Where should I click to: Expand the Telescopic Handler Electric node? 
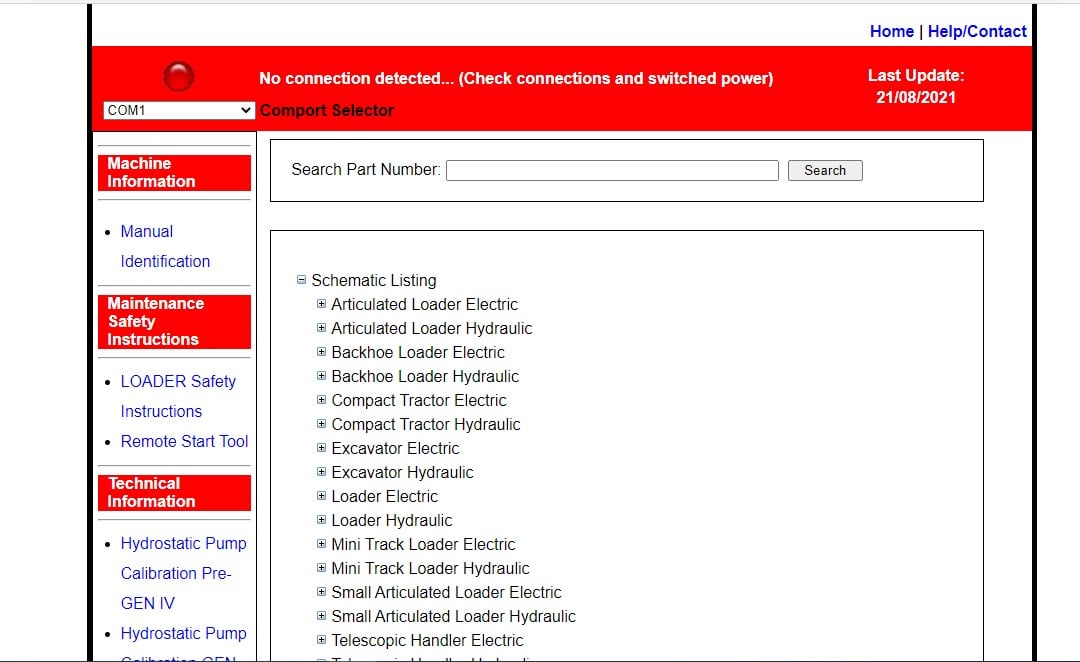[322, 640]
